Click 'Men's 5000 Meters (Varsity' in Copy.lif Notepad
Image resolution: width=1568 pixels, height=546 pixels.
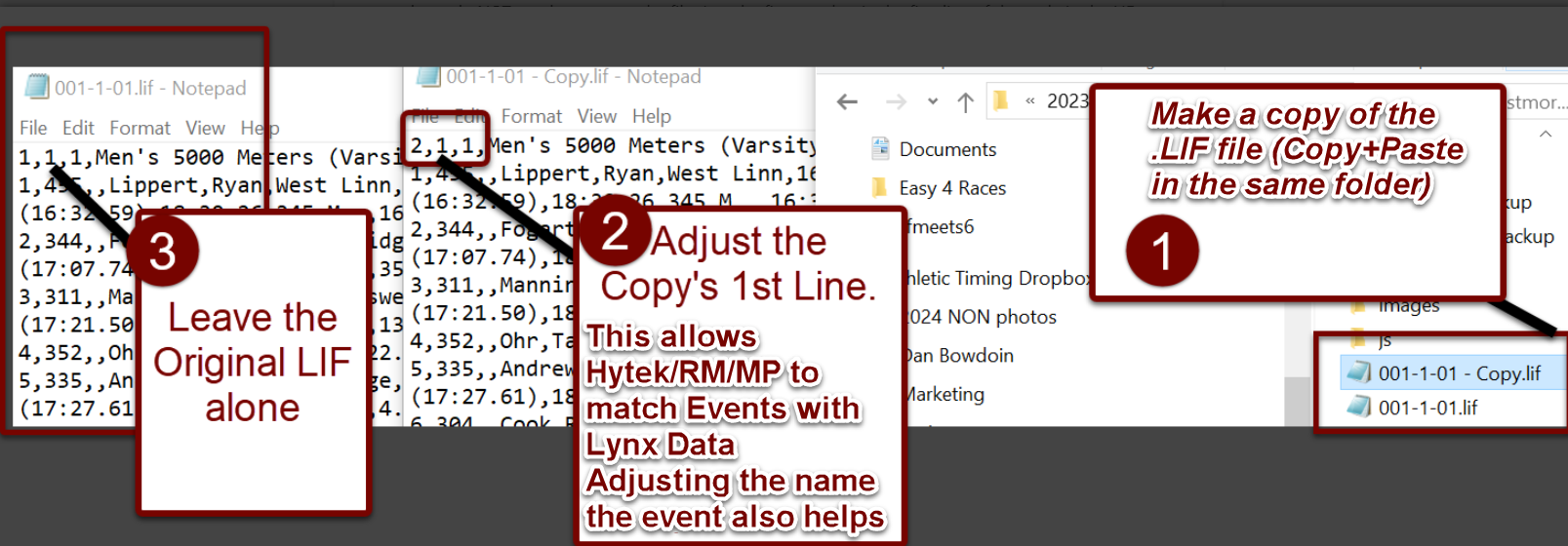[x=652, y=145]
